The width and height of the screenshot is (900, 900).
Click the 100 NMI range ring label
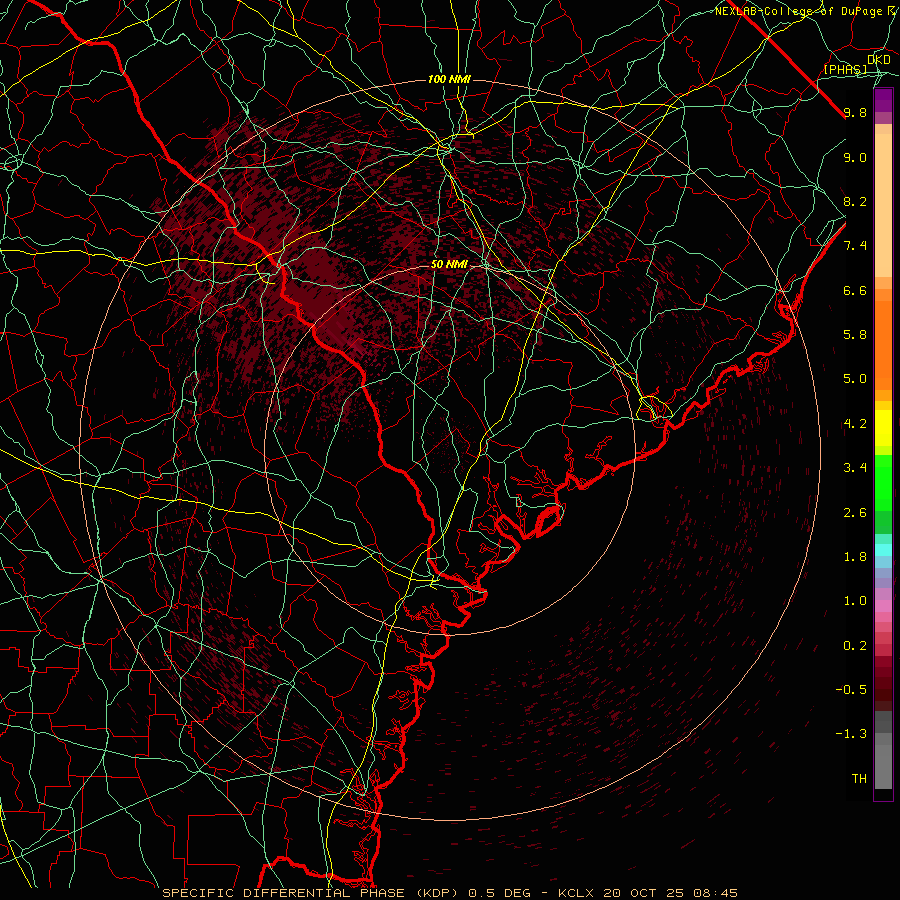pos(449,79)
